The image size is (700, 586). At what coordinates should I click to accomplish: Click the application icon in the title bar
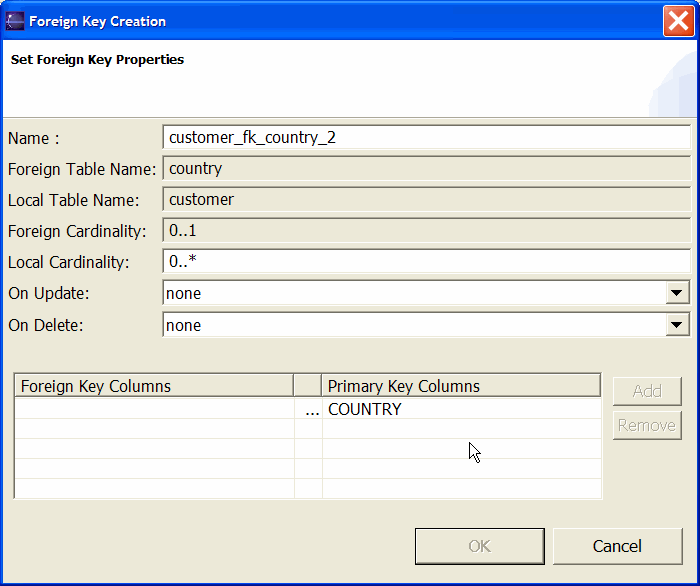coord(15,21)
